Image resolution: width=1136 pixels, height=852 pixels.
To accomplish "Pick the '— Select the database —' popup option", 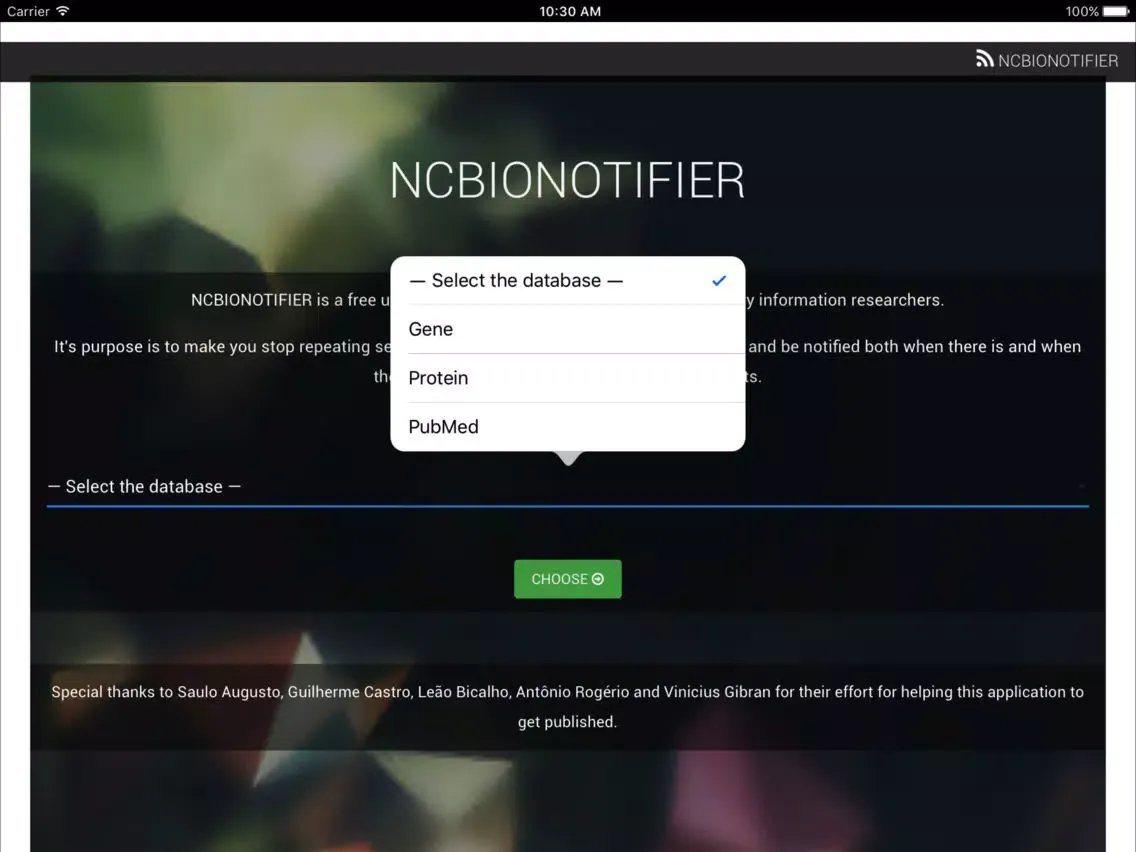I will pyautogui.click(x=567, y=280).
